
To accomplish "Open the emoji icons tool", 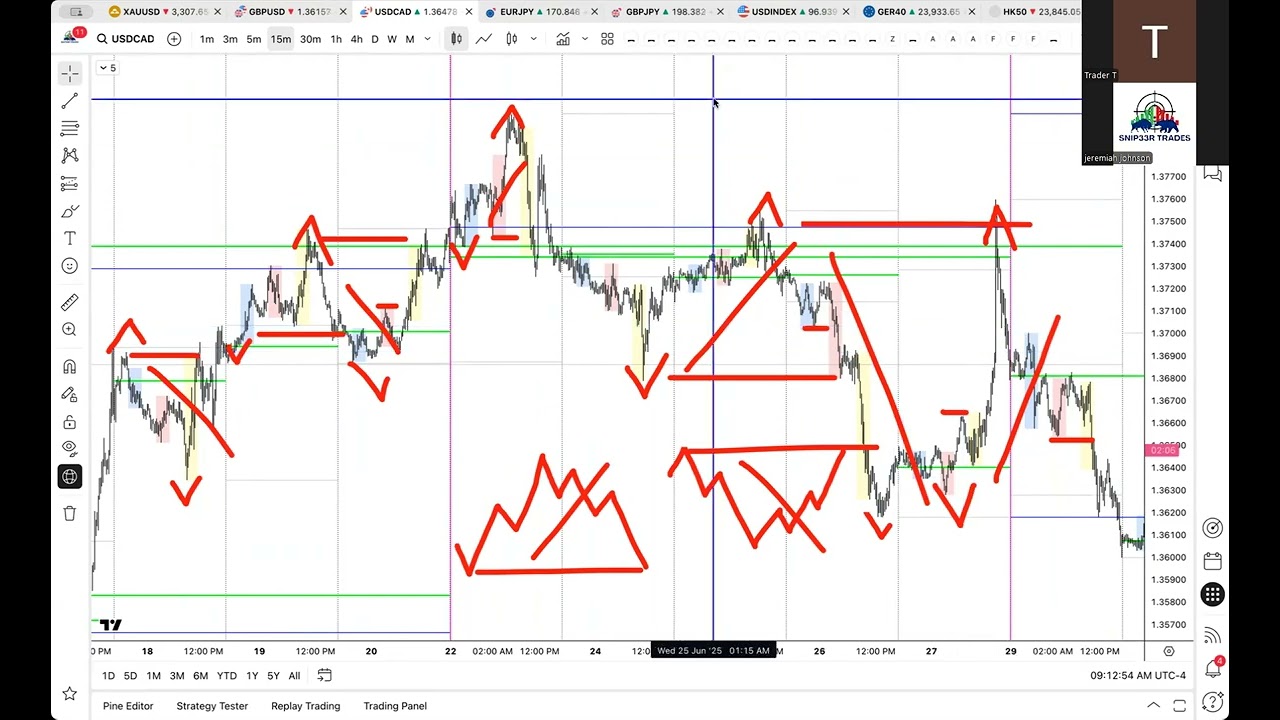I will [x=69, y=266].
